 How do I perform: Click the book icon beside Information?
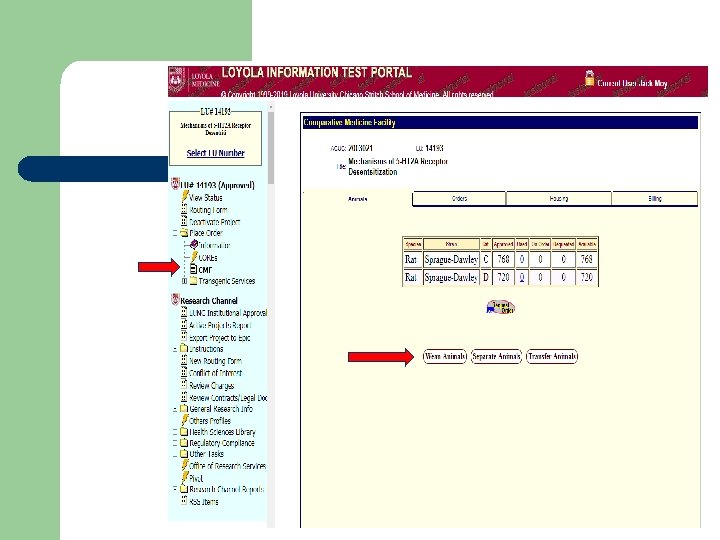(x=194, y=245)
